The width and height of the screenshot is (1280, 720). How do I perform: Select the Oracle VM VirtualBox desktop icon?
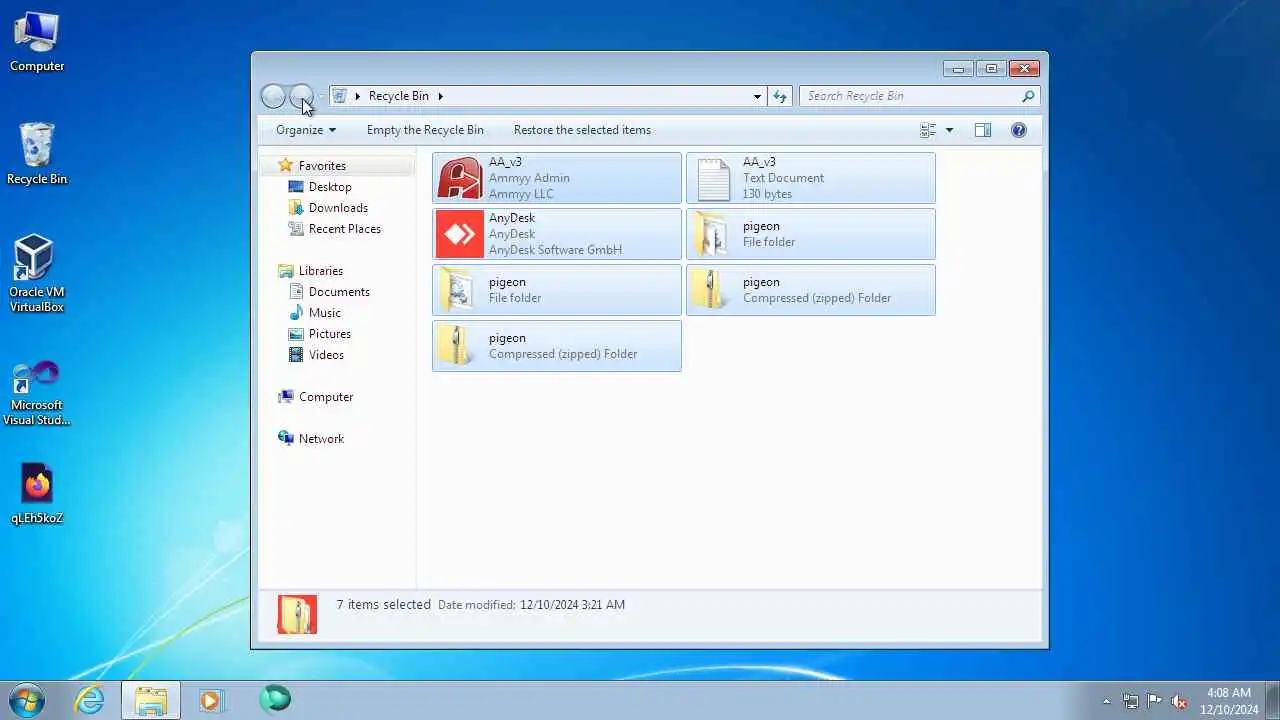tap(37, 274)
